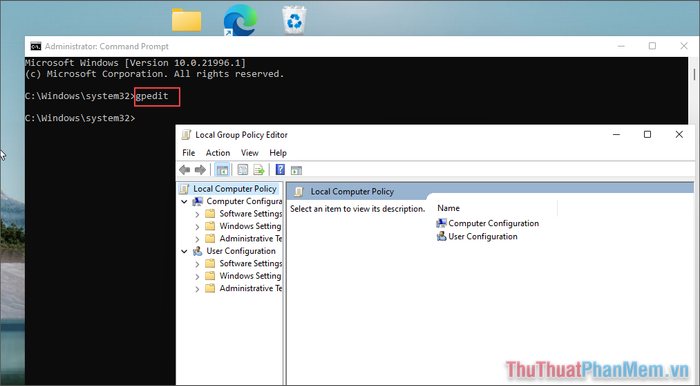Screen dimensions: 700x386
Task: Select Windows Settings folder under Computer Configuration
Action: 250,226
